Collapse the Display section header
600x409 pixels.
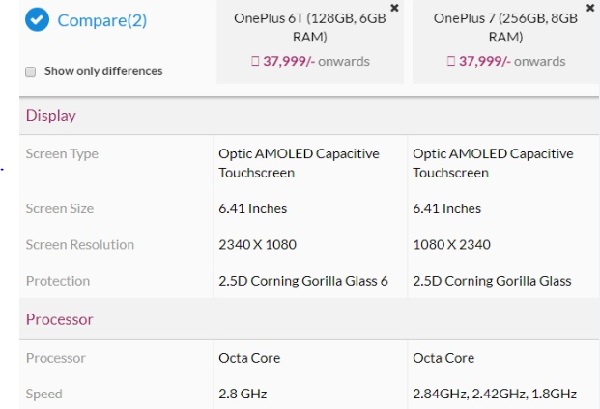click(x=51, y=116)
